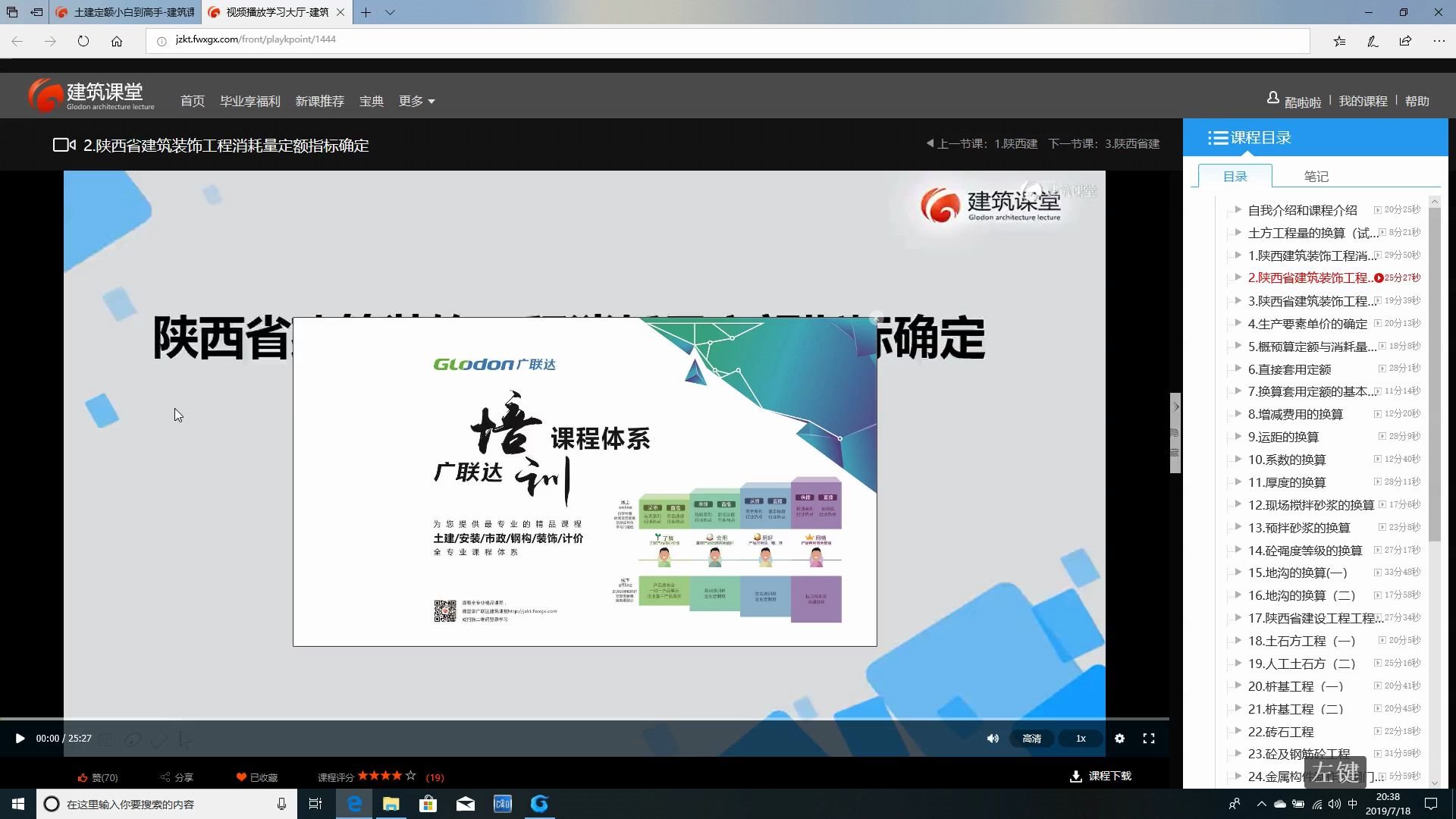This screenshot has height=819, width=1456.
Task: Expand the 更多 navigation dropdown
Action: (x=416, y=102)
